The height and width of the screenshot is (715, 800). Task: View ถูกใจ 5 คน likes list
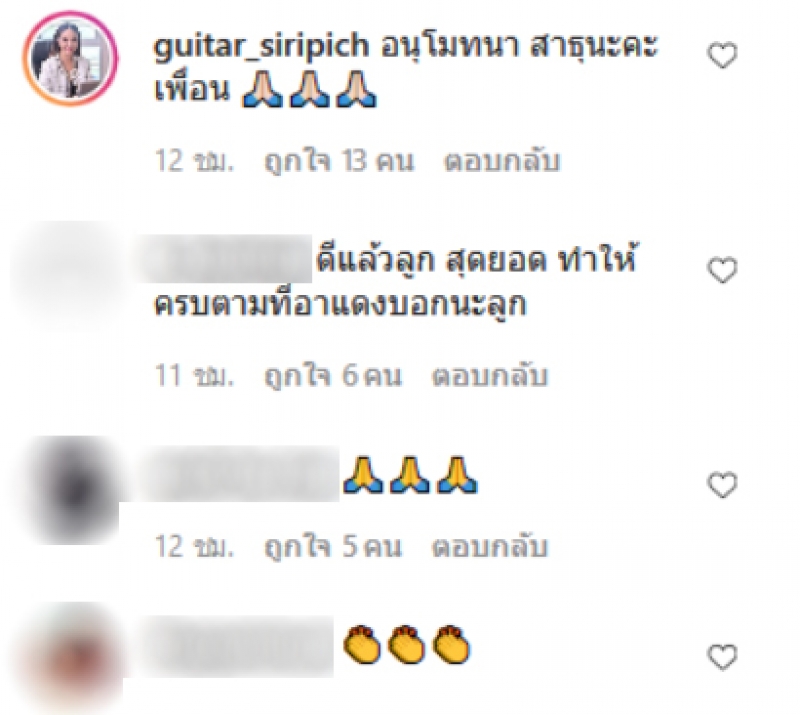333,547
